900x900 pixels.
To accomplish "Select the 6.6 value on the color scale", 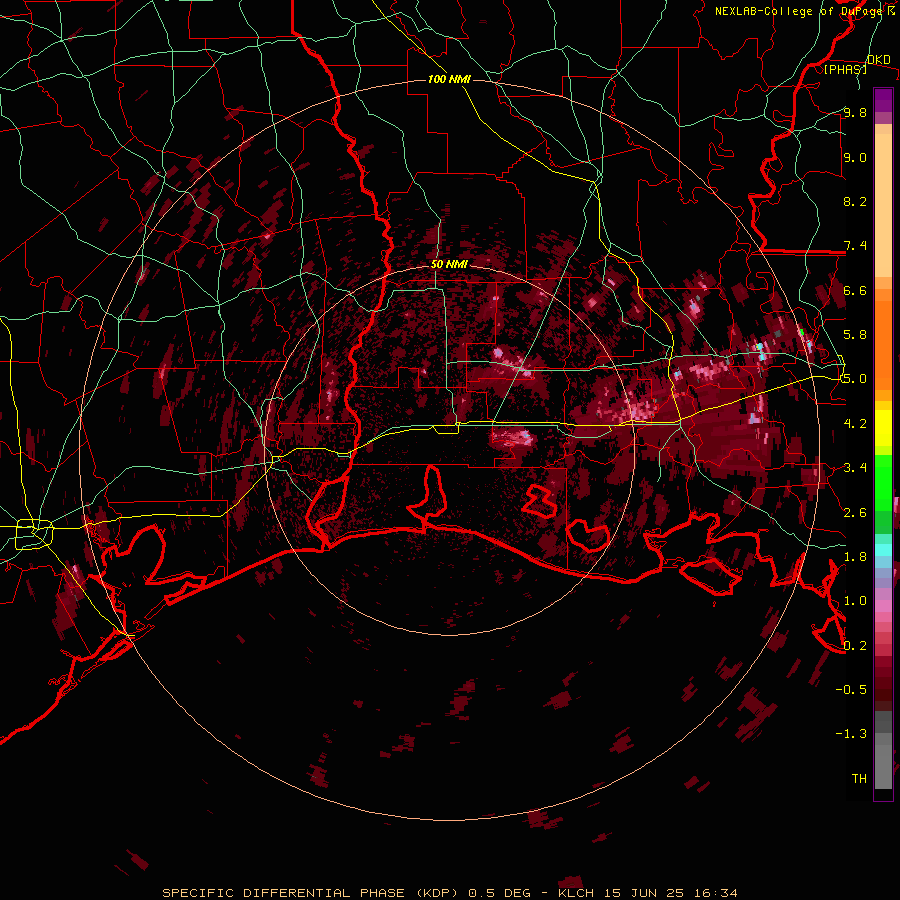I will pyautogui.click(x=855, y=290).
